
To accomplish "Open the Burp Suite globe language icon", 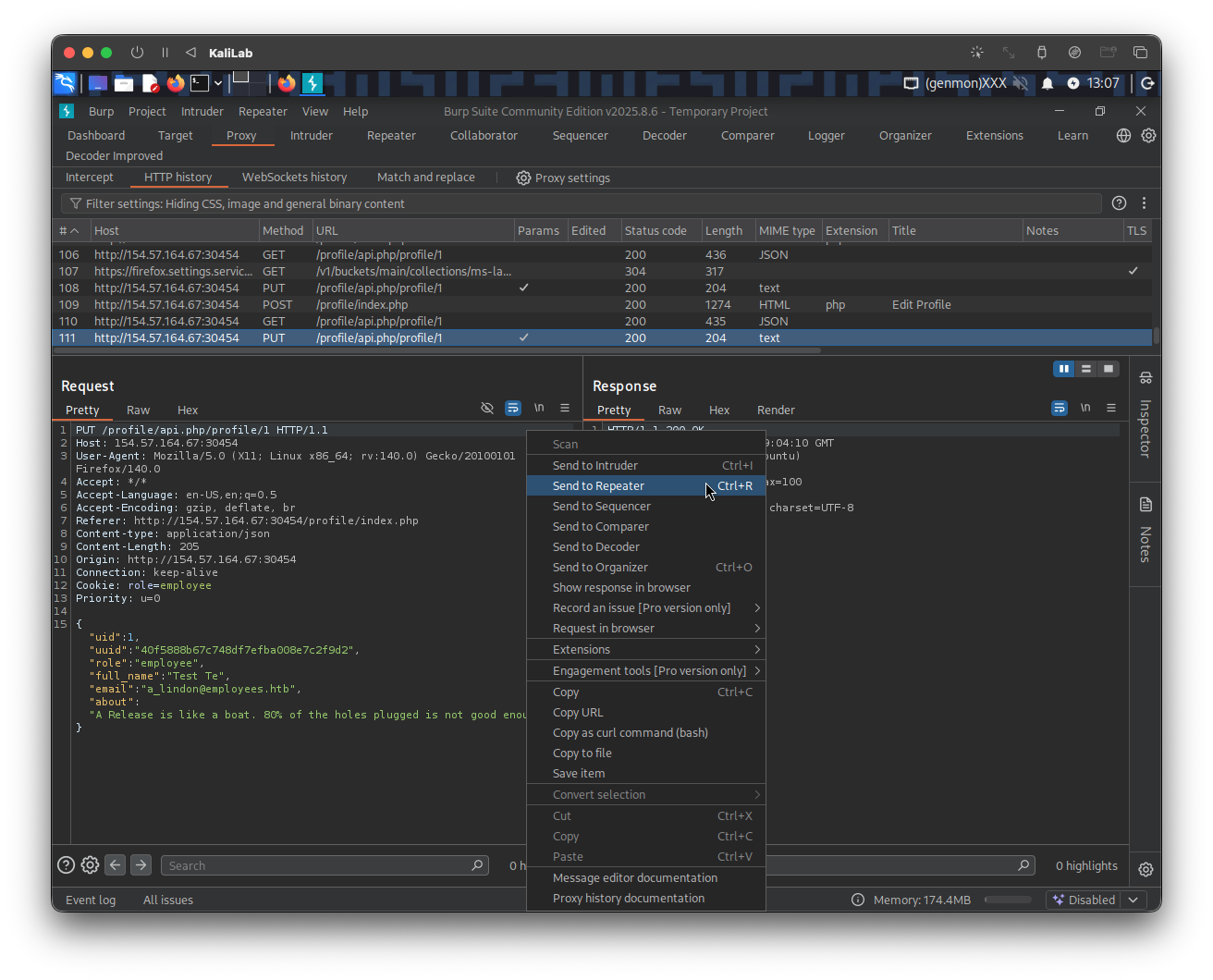I will coord(1123,135).
